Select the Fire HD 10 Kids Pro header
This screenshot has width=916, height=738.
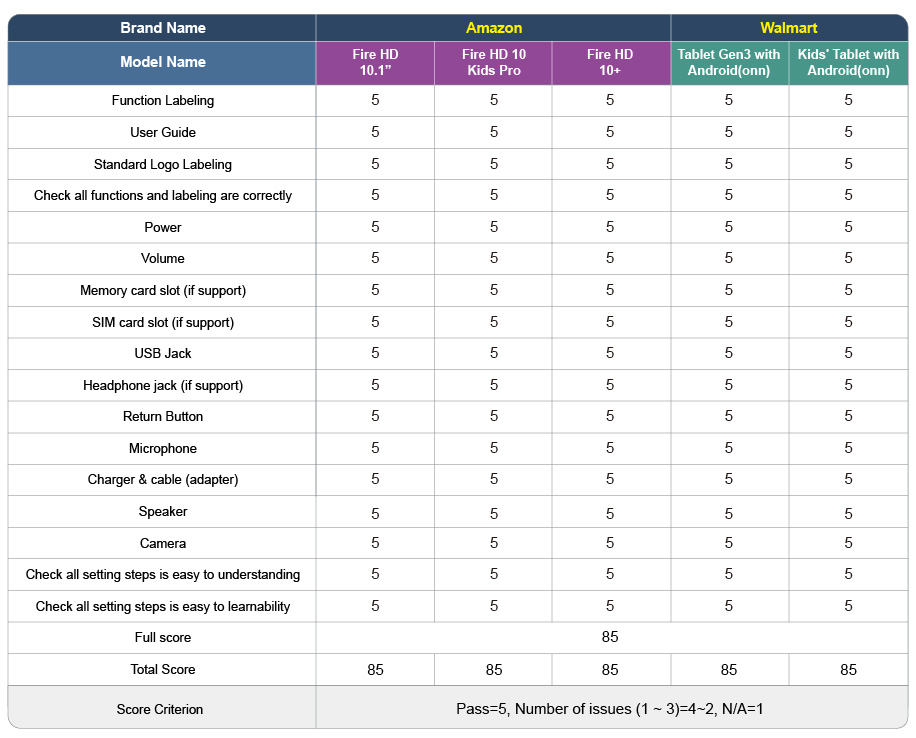[x=494, y=63]
